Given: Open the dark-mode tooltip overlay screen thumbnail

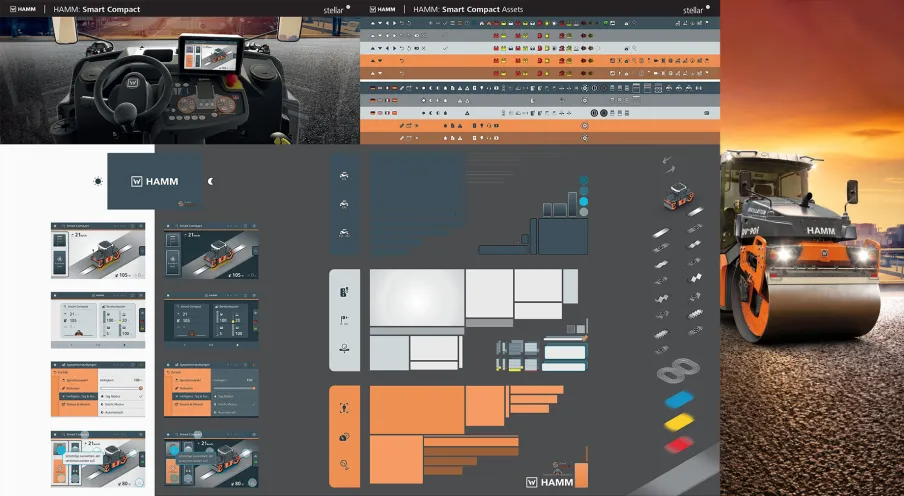Looking at the screenshot, I should coord(211,459).
